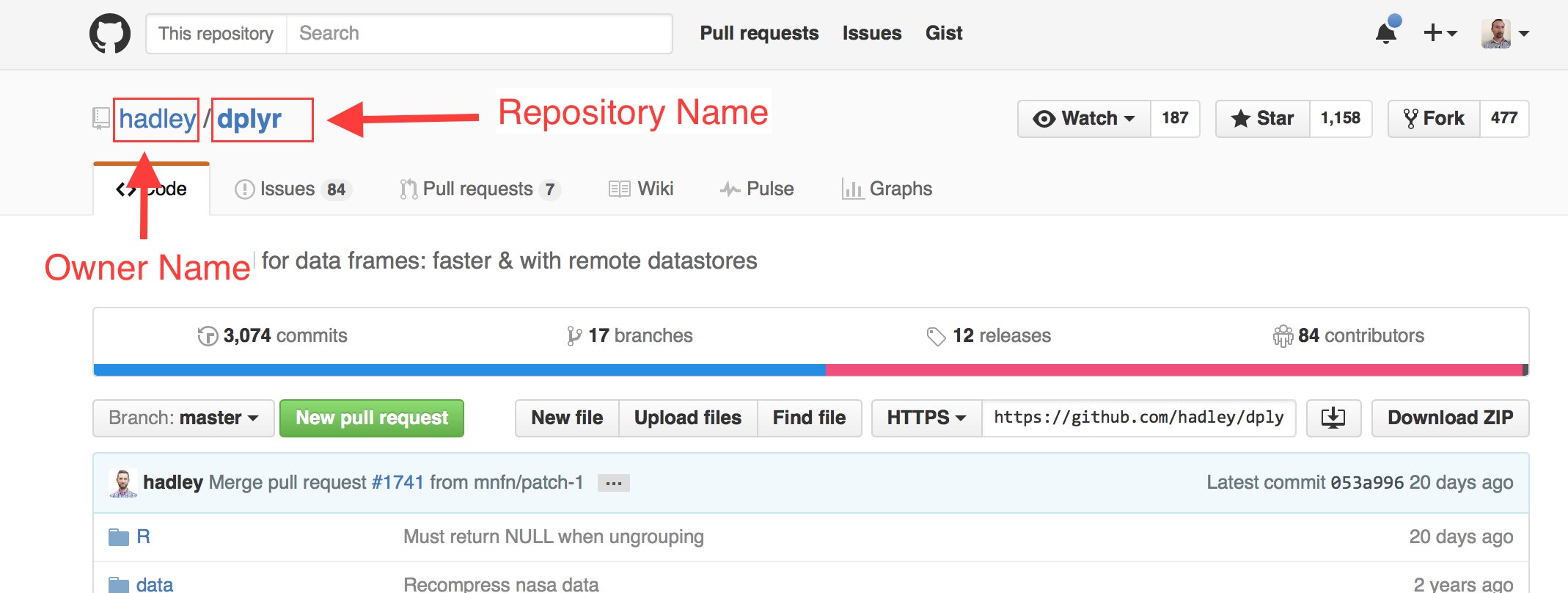Open the notifications bell
1568x593 pixels.
[1385, 34]
